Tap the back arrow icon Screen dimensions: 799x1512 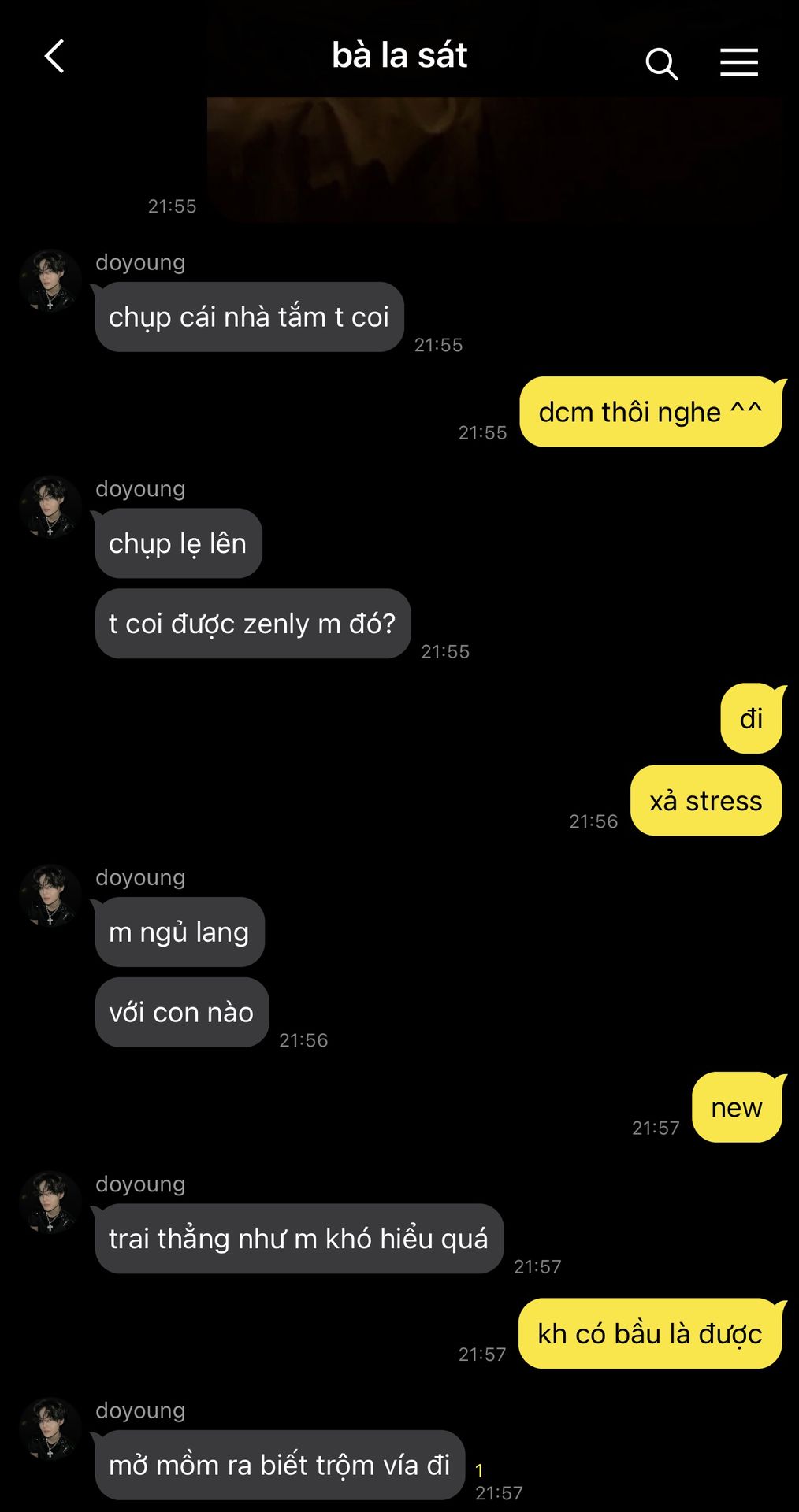pos(54,57)
